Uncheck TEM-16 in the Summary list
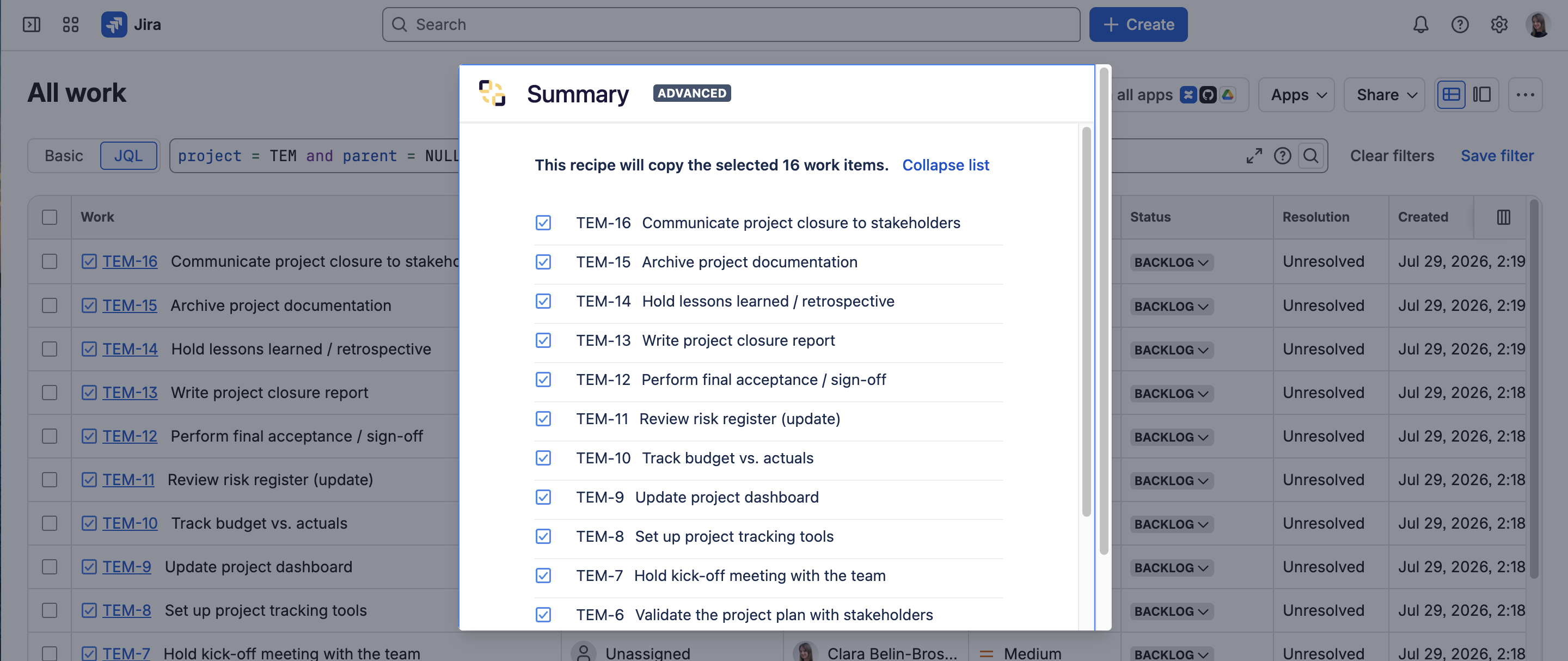 (x=543, y=223)
